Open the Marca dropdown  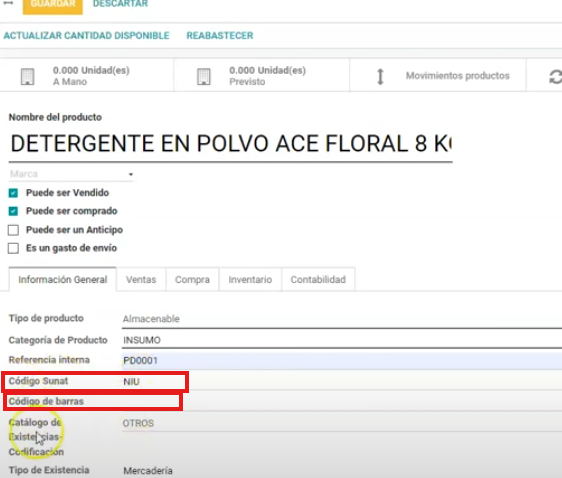point(71,174)
